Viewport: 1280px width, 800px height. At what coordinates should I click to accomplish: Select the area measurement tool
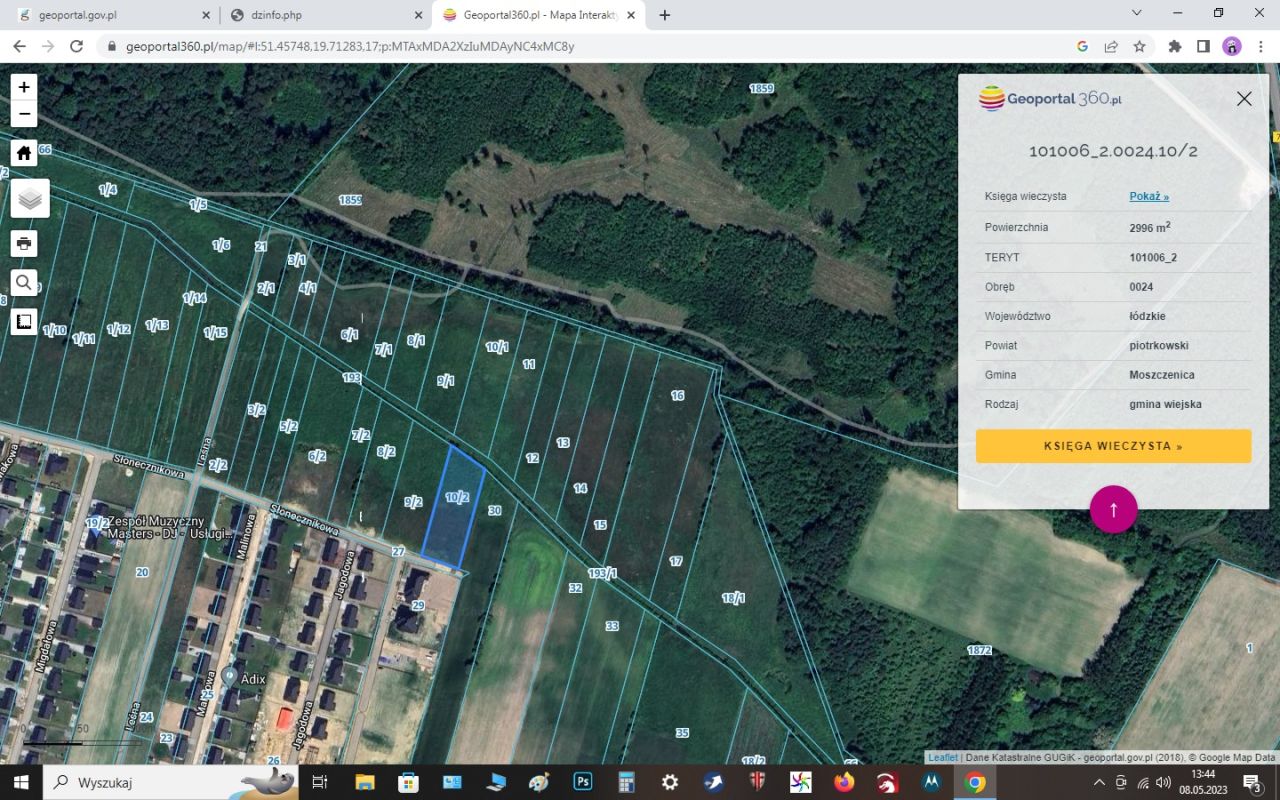click(23, 320)
